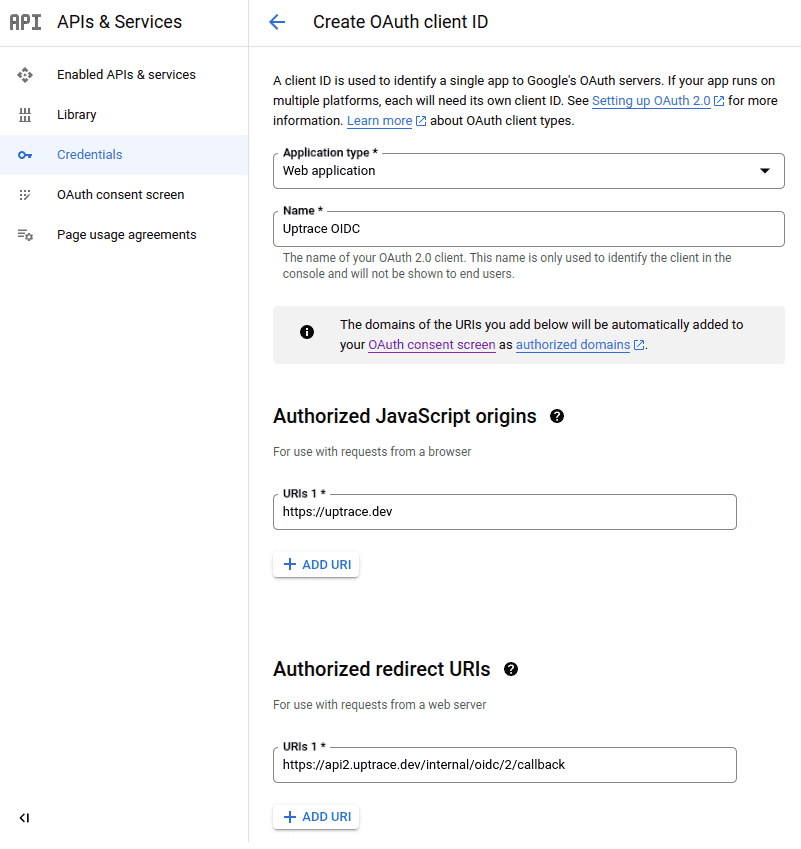The image size is (801, 849).
Task: Open help for Authorized JavaScript origins
Action: coord(557,416)
